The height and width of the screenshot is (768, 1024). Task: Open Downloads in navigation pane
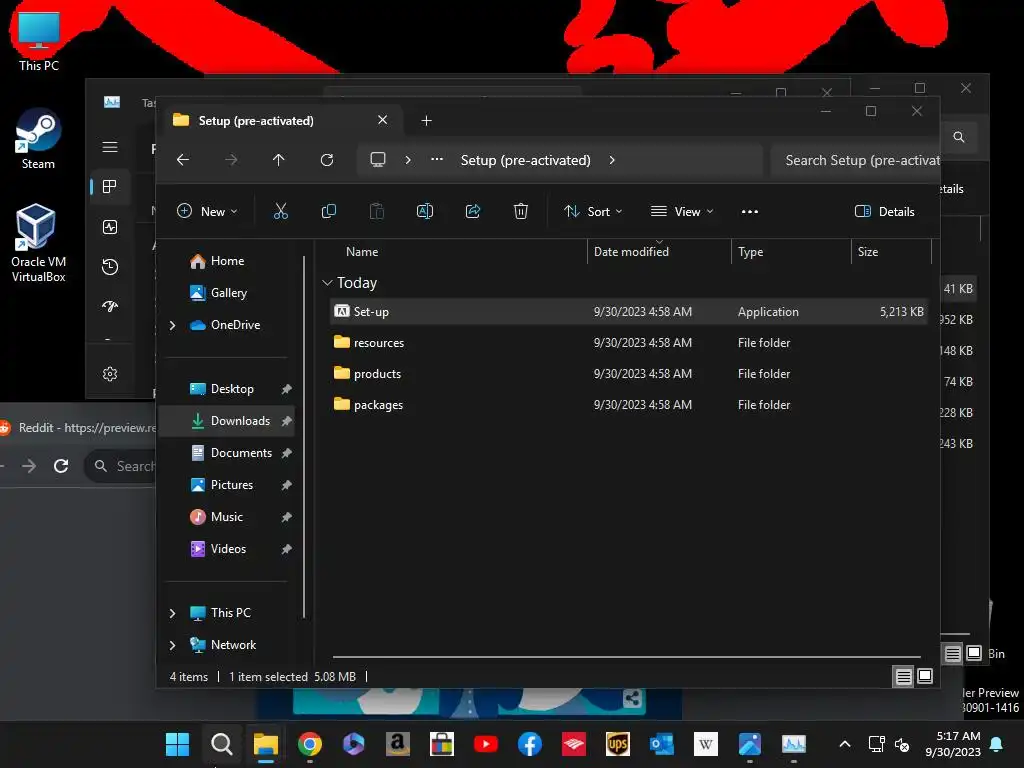226,421
